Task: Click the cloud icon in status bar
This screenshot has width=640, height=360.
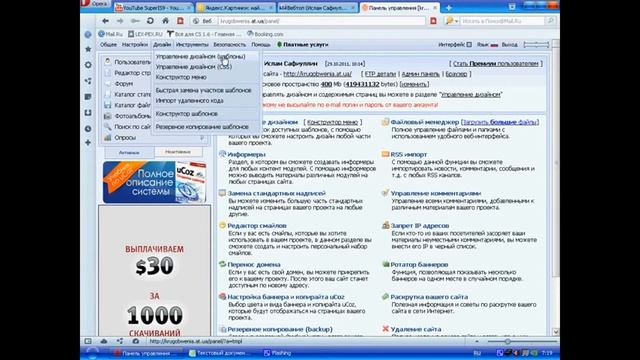Action: click(x=104, y=341)
